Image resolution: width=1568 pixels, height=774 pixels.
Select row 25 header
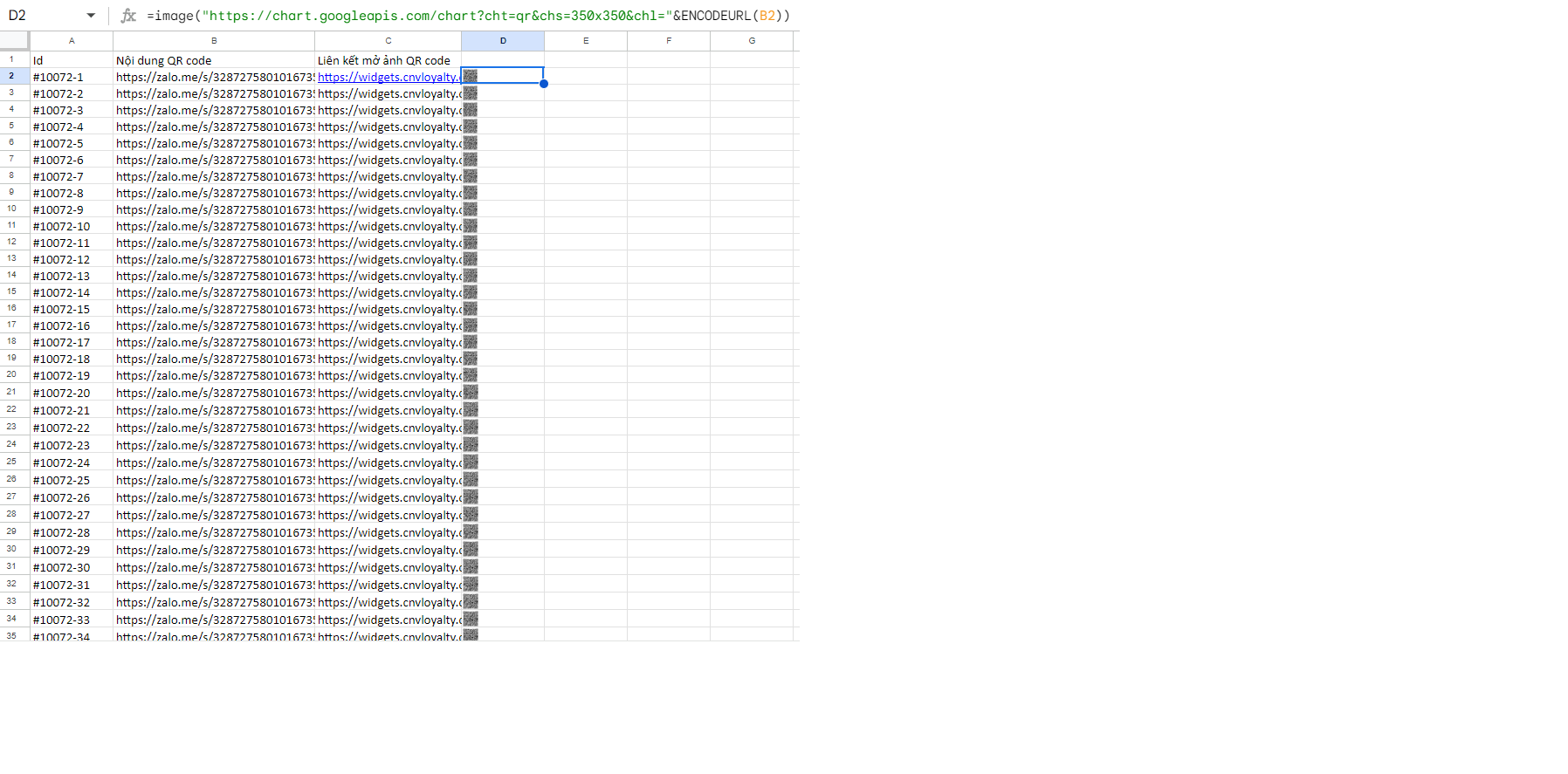pyautogui.click(x=12, y=462)
